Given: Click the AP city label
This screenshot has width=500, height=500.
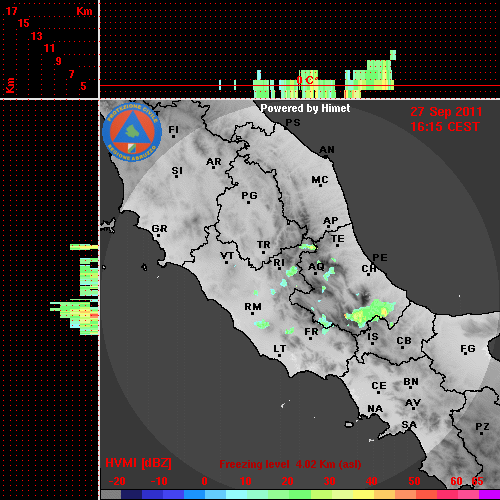Looking at the screenshot, I should click(331, 221).
